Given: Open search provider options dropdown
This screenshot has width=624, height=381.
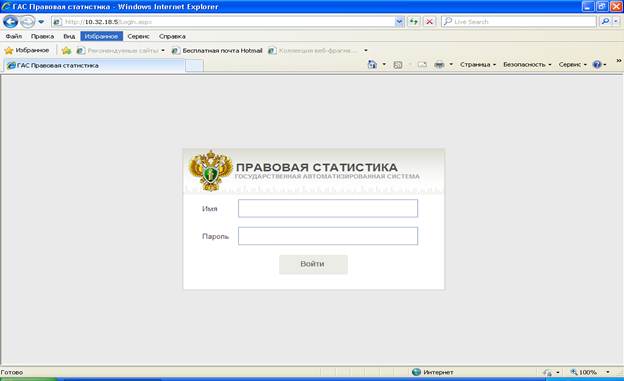Looking at the screenshot, I should (616, 21).
